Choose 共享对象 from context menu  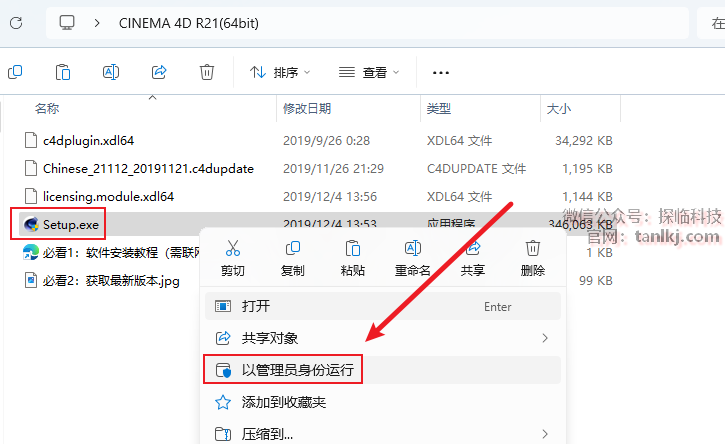point(383,338)
